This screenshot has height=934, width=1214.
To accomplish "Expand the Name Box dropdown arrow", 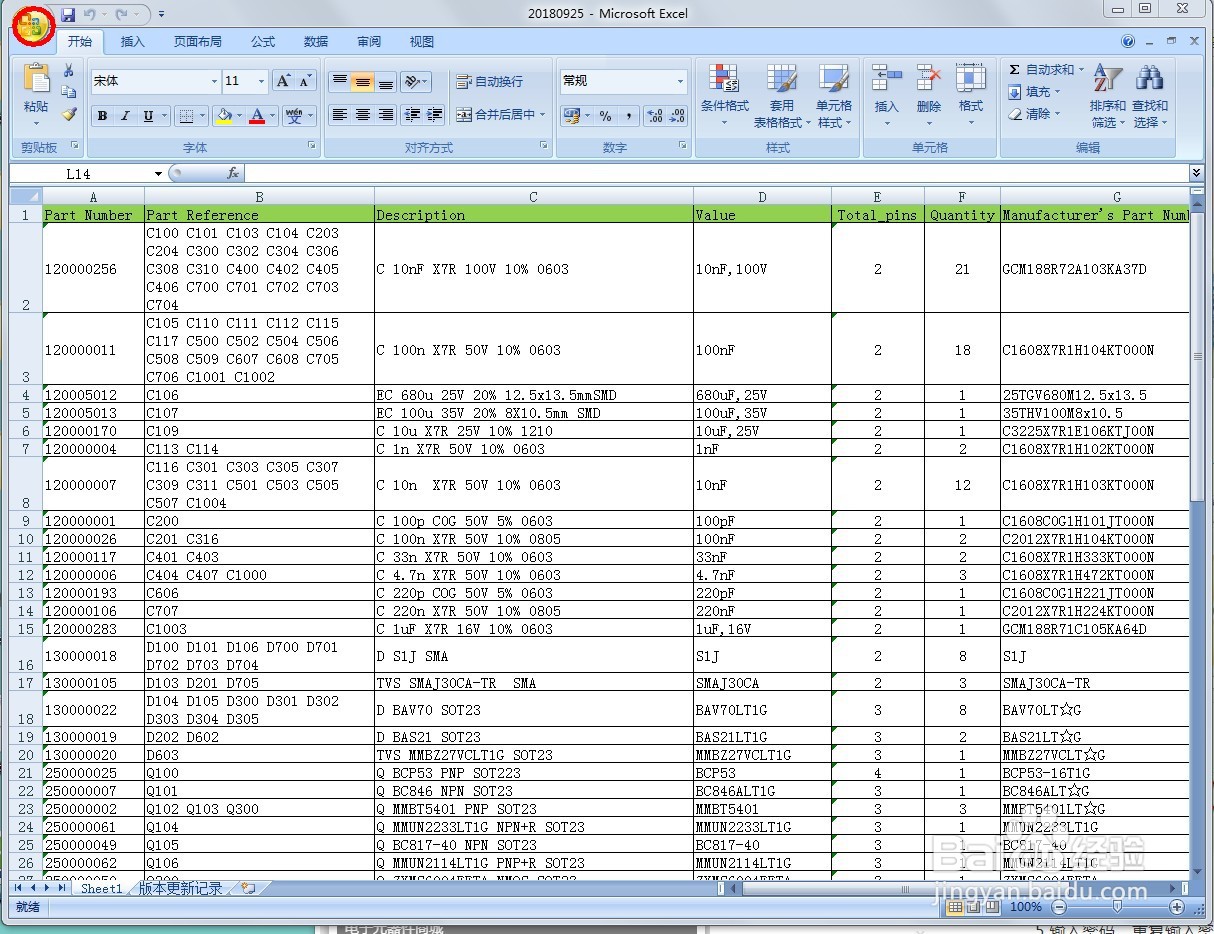I will pyautogui.click(x=158, y=174).
